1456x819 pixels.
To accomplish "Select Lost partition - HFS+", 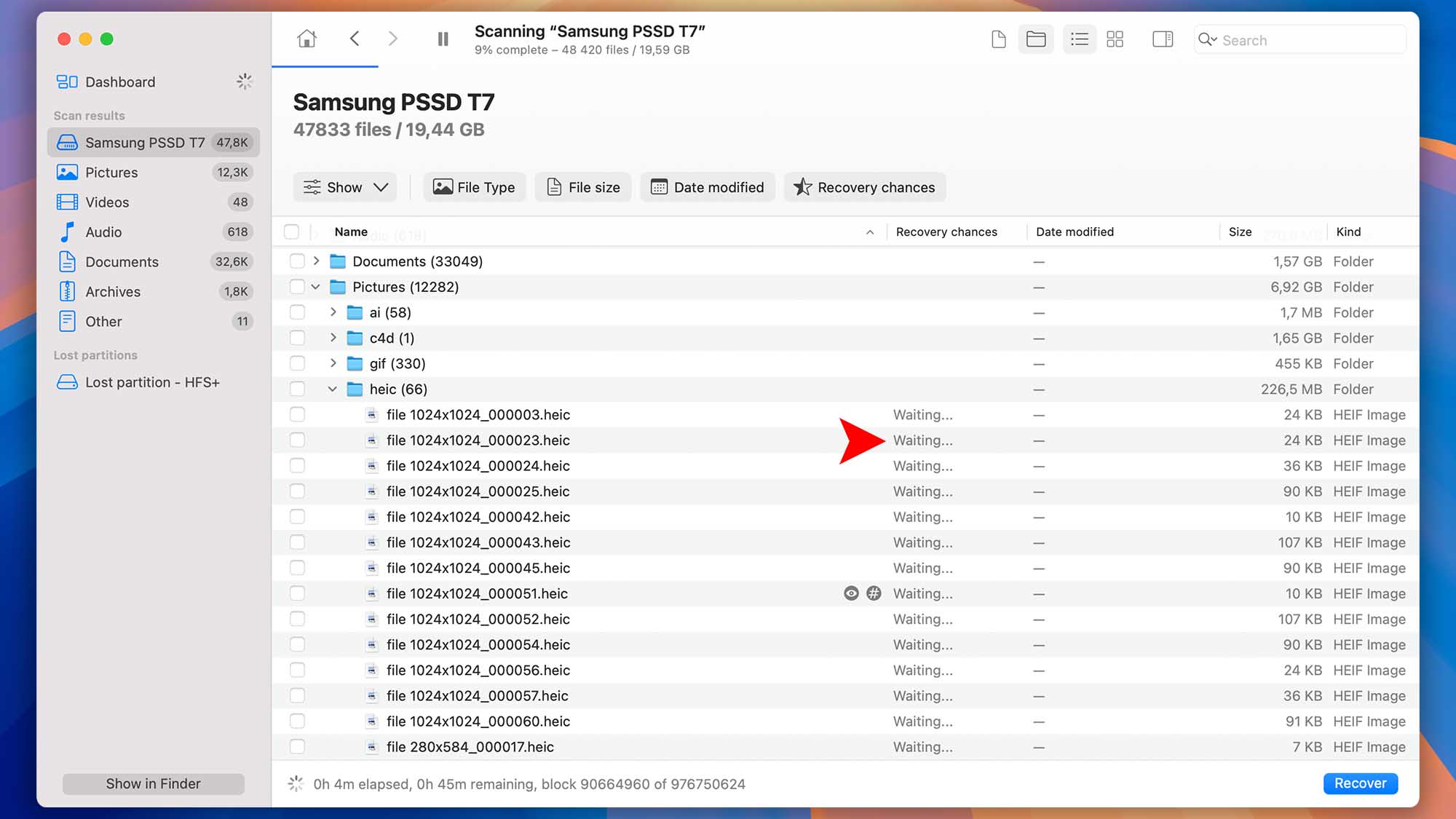I will point(153,382).
